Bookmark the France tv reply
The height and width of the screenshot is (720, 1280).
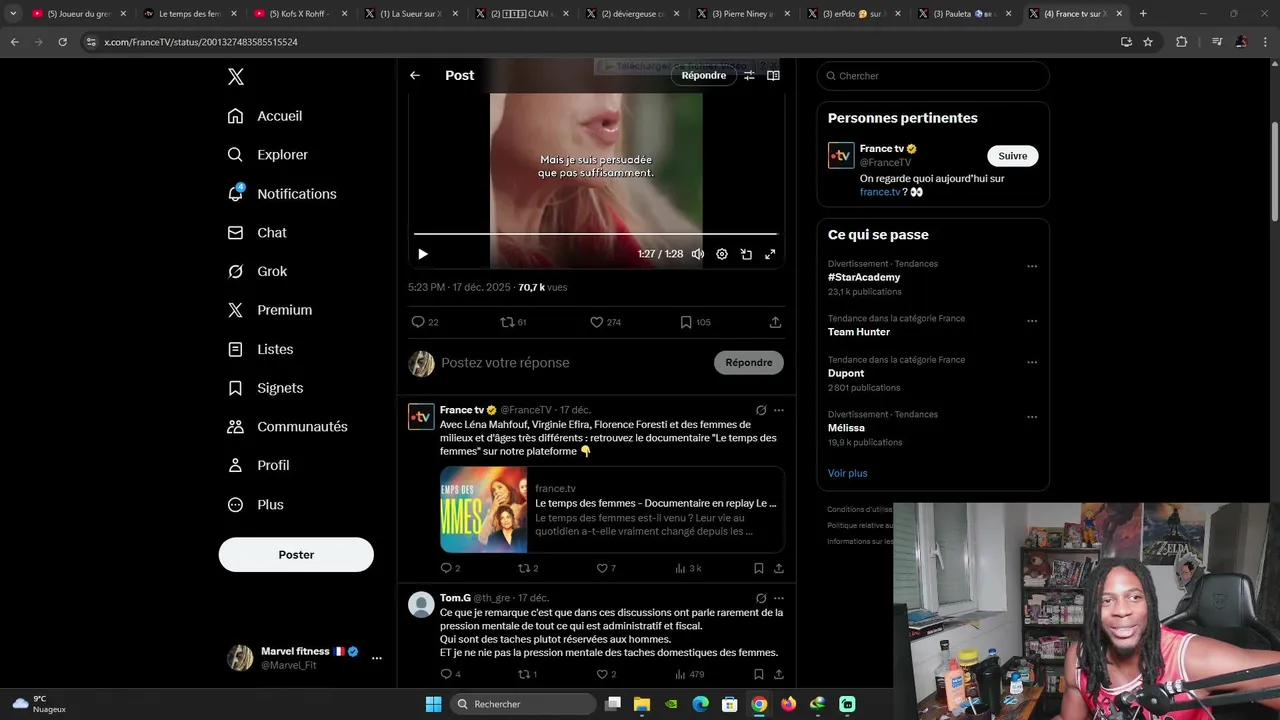(759, 568)
